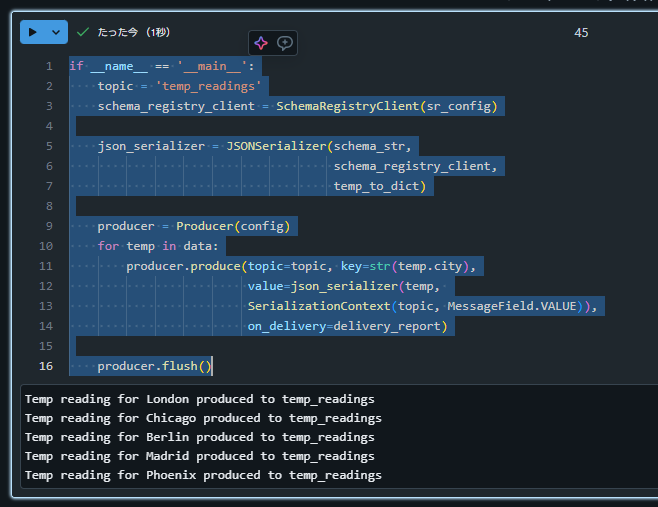The image size is (658, 507).
Task: Click SchemaRegistryClient in line 3
Action: [347, 106]
